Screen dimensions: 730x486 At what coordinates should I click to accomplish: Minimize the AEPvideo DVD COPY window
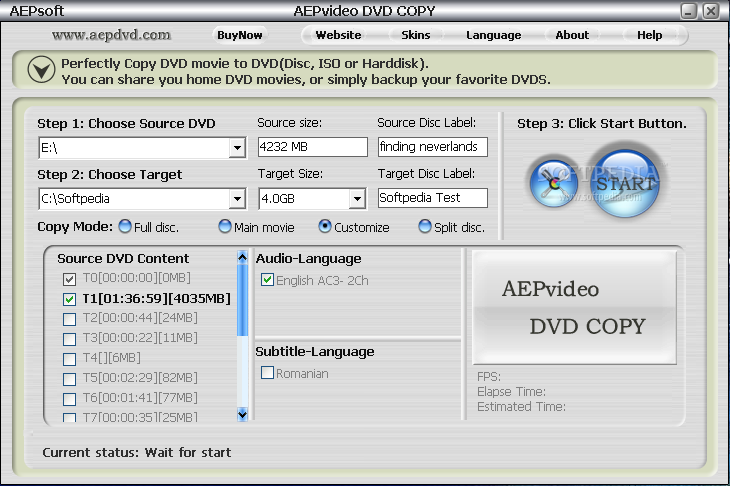click(689, 11)
